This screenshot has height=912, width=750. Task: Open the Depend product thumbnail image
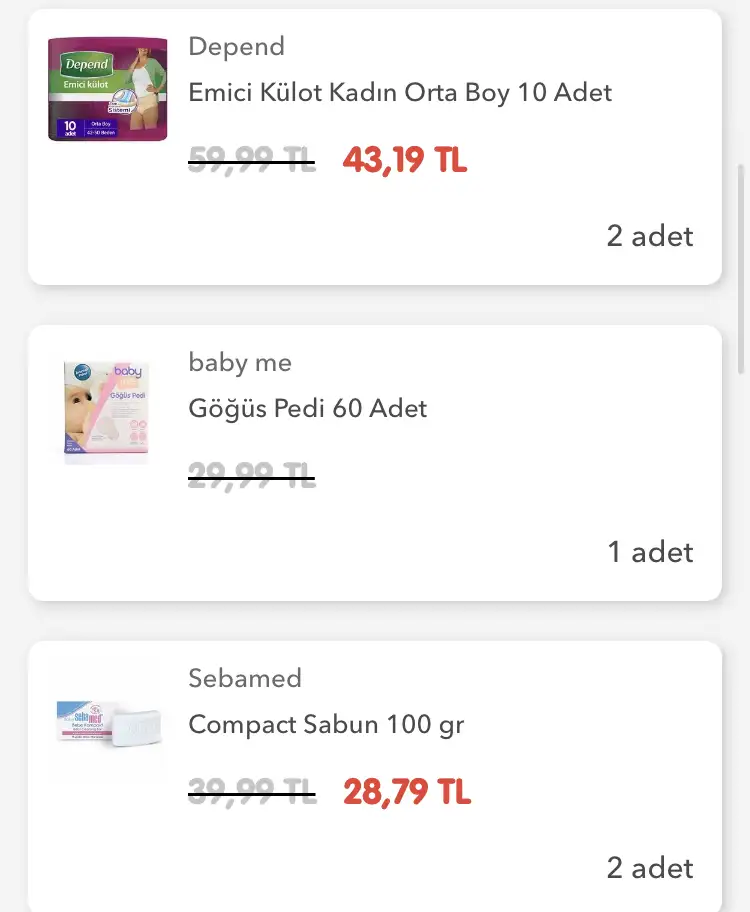(107, 88)
